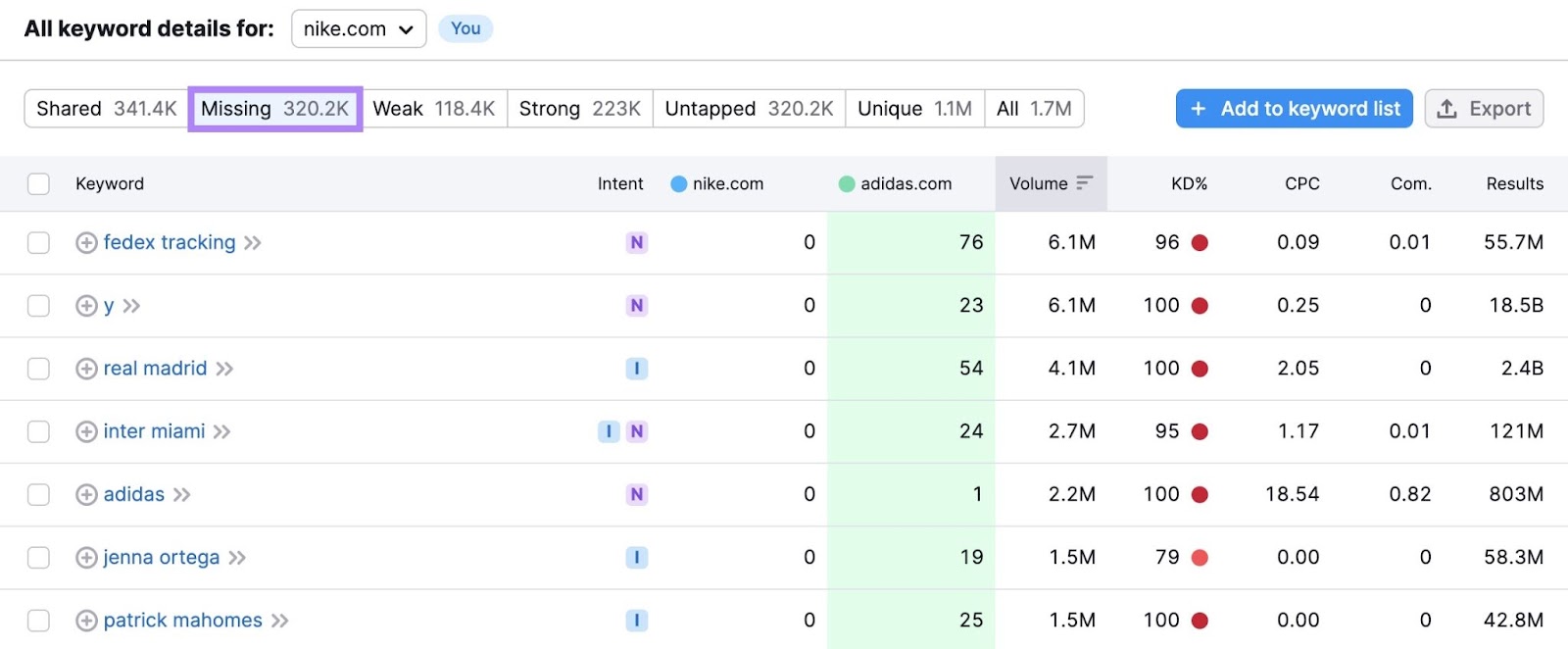The width and height of the screenshot is (1568, 649).
Task: Click Informational intent badge for patrick mahomes
Action: [x=637, y=621]
